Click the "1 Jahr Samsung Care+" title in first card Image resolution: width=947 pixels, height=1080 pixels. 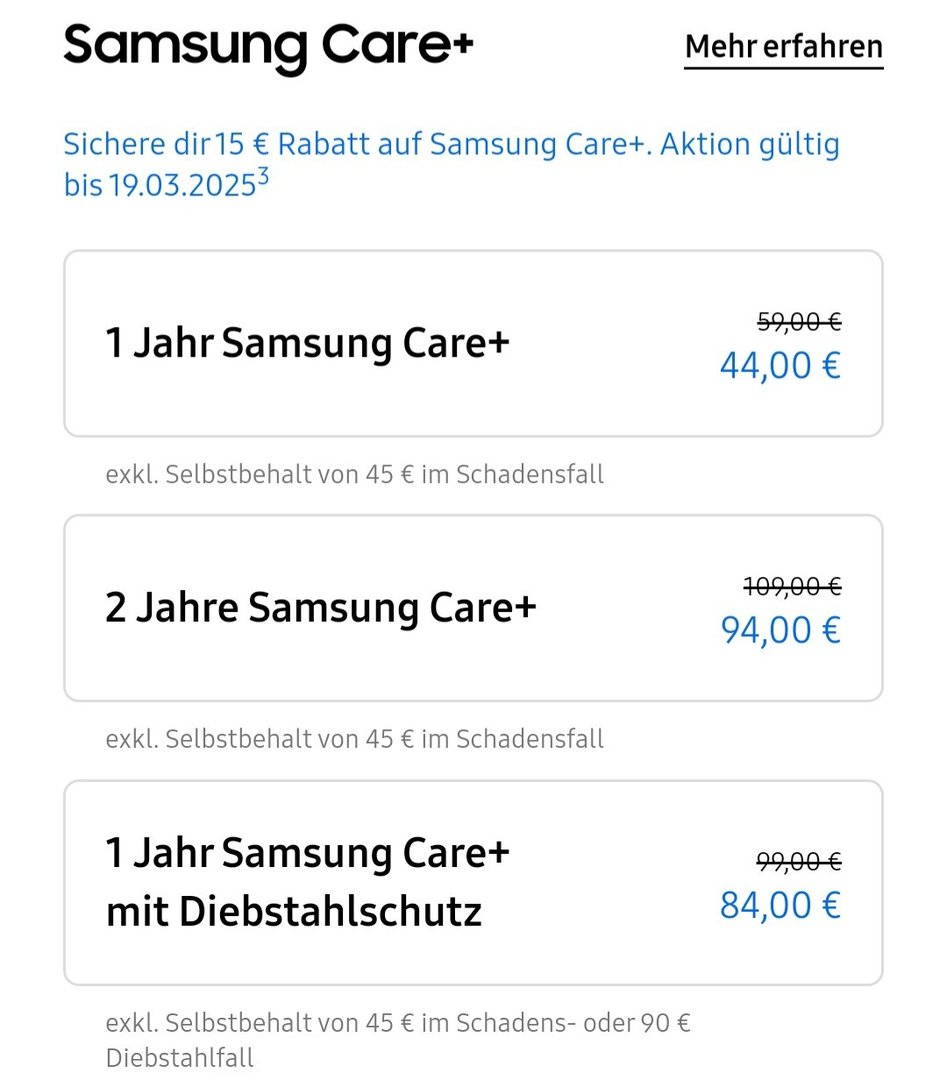tap(307, 343)
